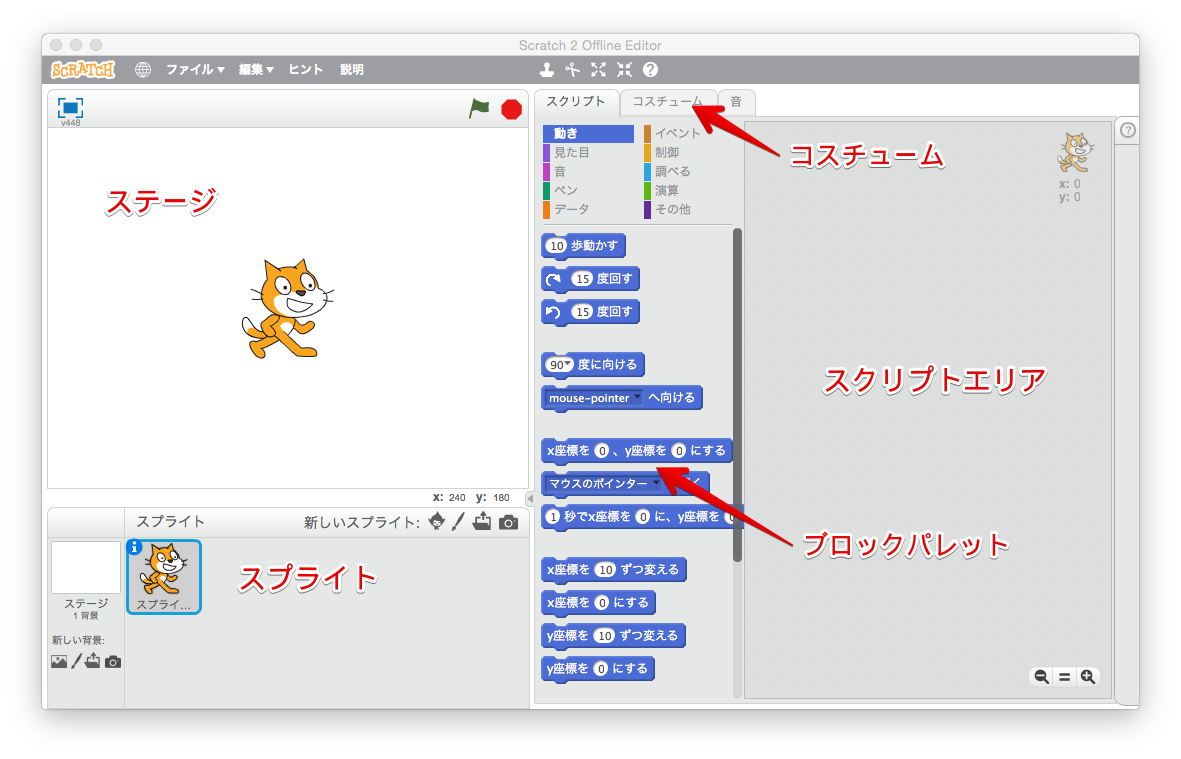The width and height of the screenshot is (1181, 759).
Task: Switch stage to full screen mode
Action: (x=70, y=108)
